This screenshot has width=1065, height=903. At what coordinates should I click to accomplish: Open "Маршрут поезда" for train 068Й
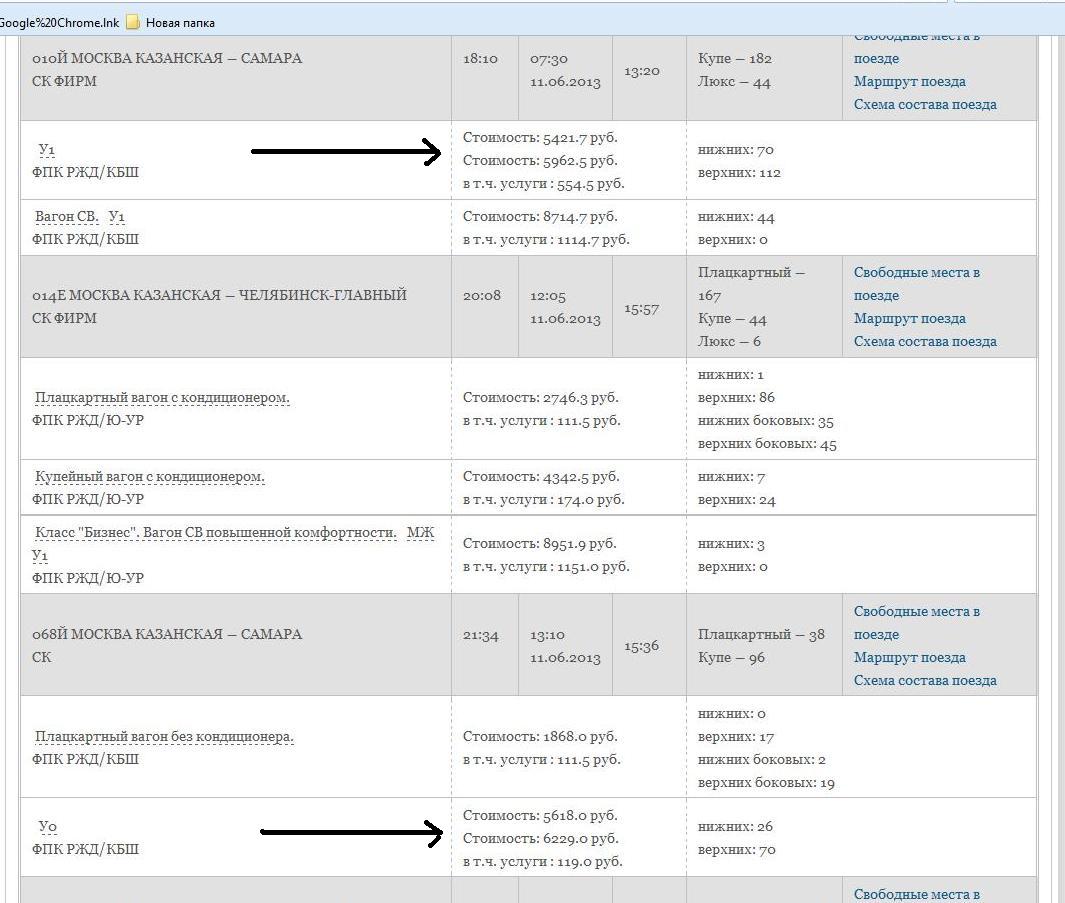tap(909, 657)
